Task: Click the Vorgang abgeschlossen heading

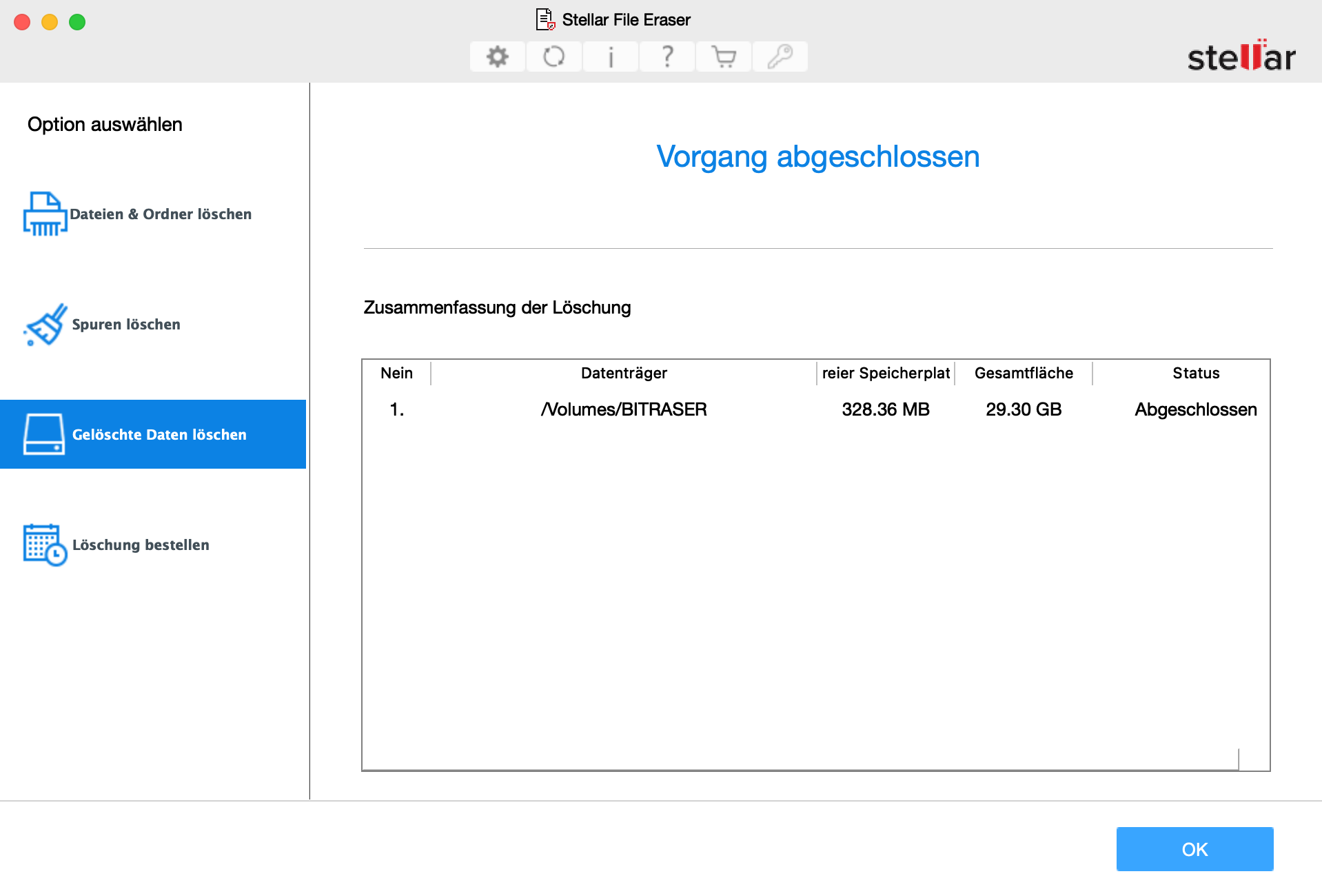Action: point(818,156)
